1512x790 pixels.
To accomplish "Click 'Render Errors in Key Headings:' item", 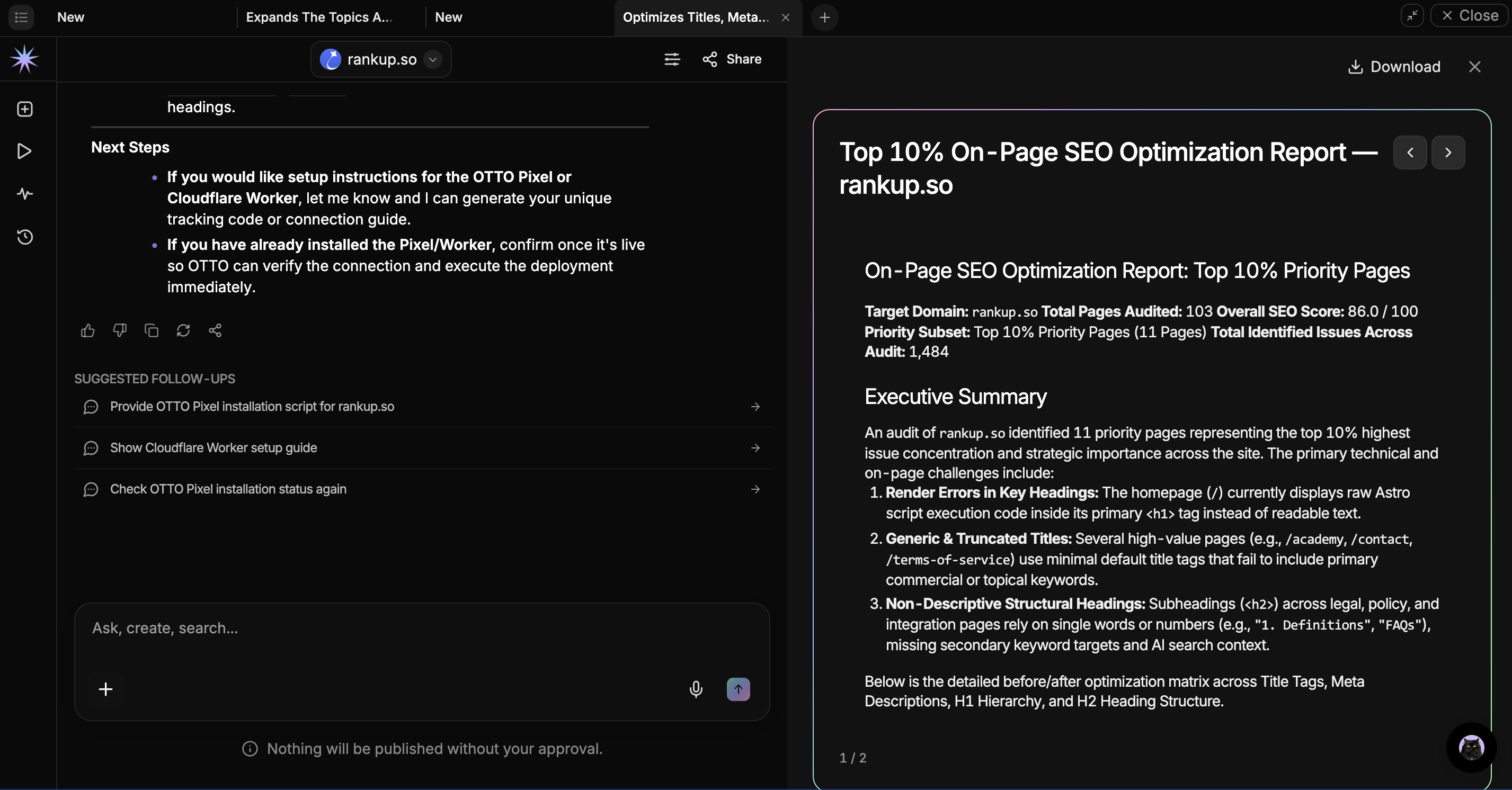I will pos(992,492).
